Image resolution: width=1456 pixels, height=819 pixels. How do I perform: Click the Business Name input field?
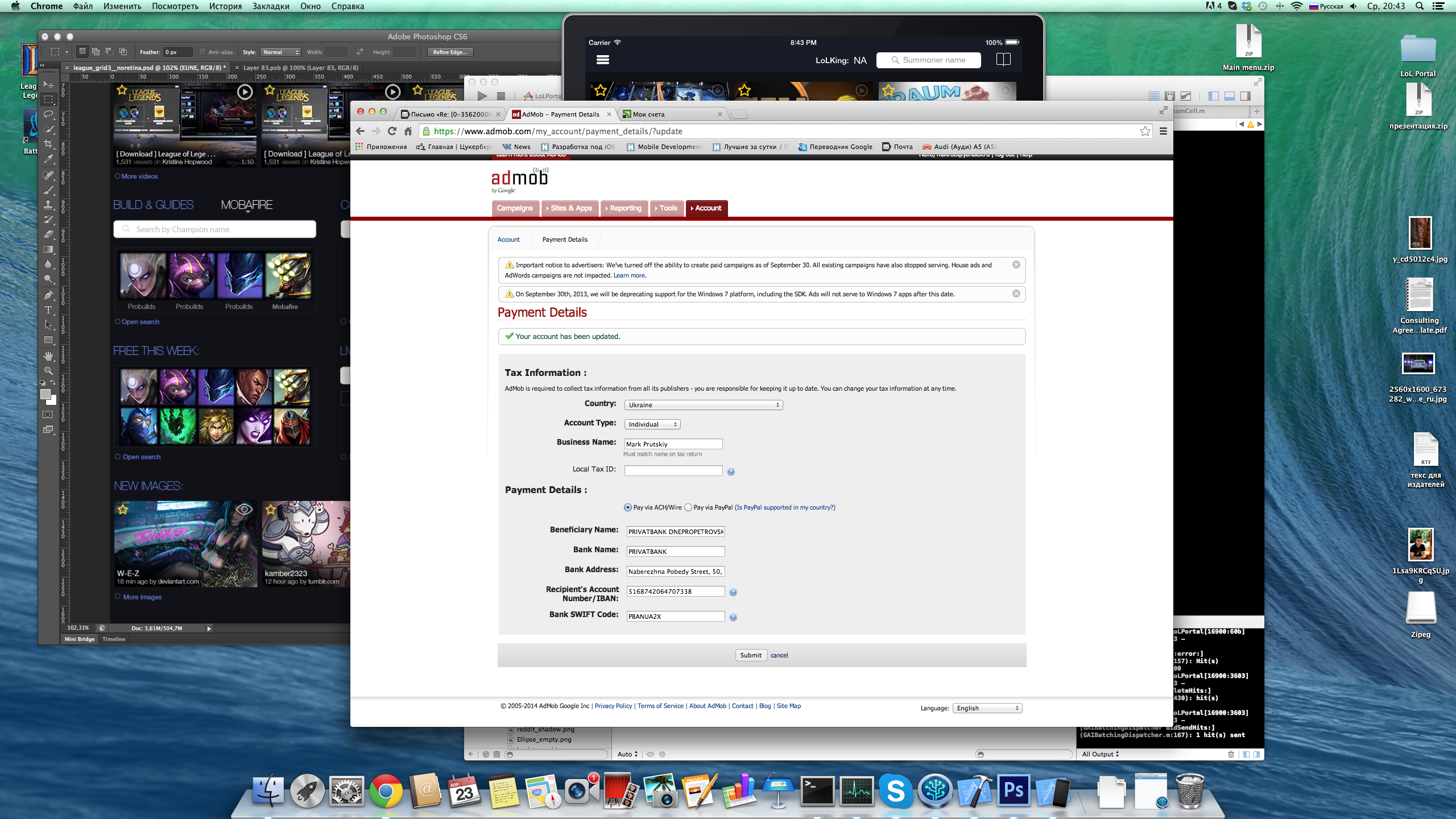[x=673, y=444]
